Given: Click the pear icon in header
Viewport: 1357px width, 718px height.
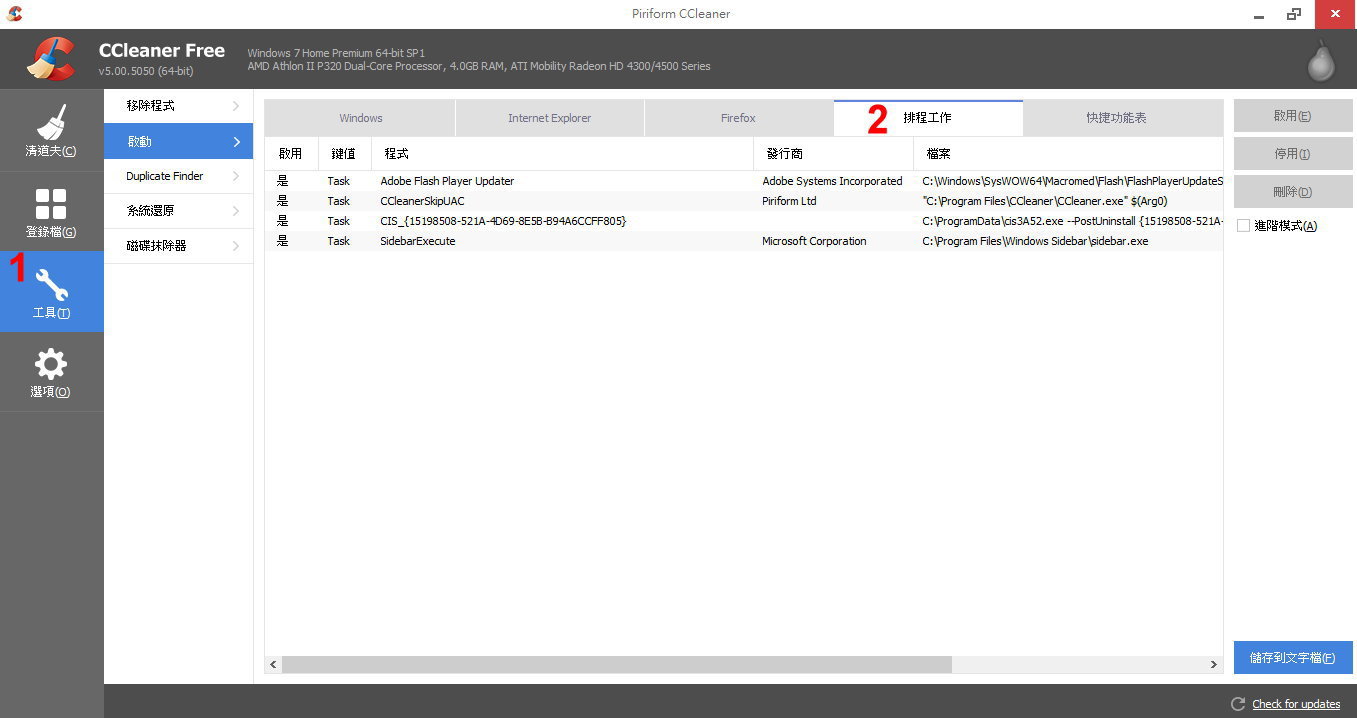Looking at the screenshot, I should click(x=1321, y=60).
